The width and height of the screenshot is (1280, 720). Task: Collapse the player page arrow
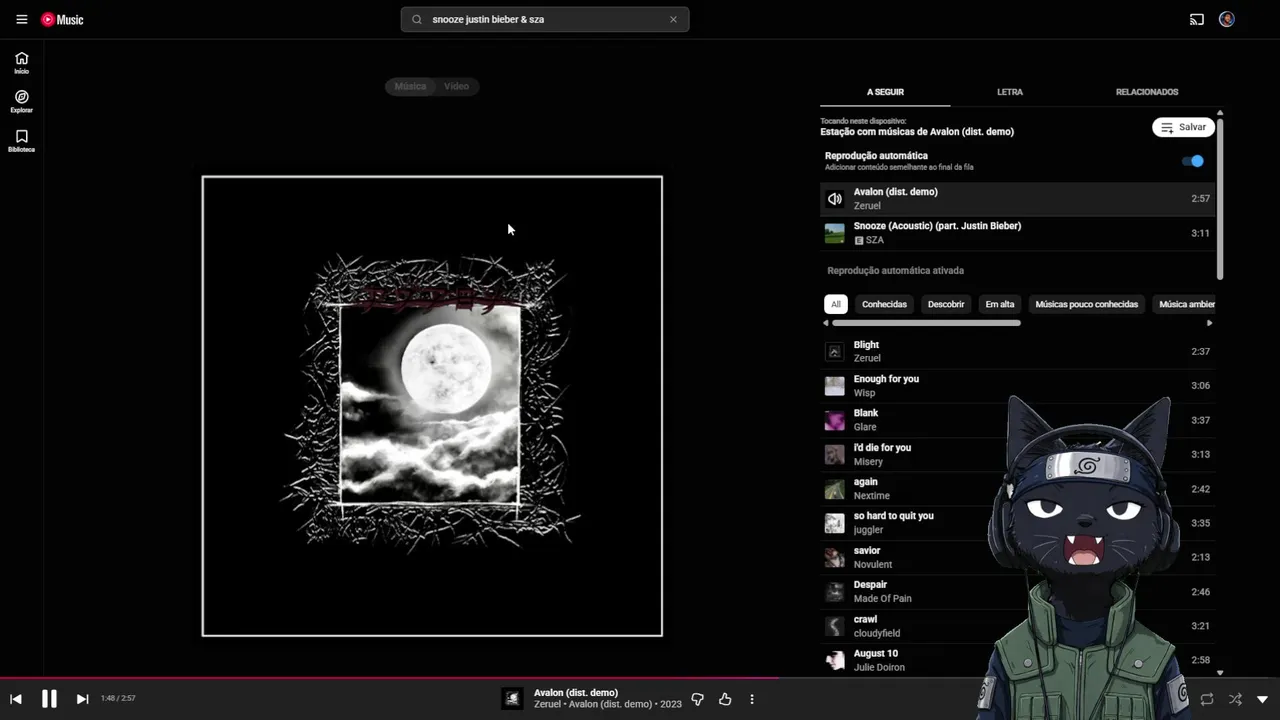(x=1262, y=699)
